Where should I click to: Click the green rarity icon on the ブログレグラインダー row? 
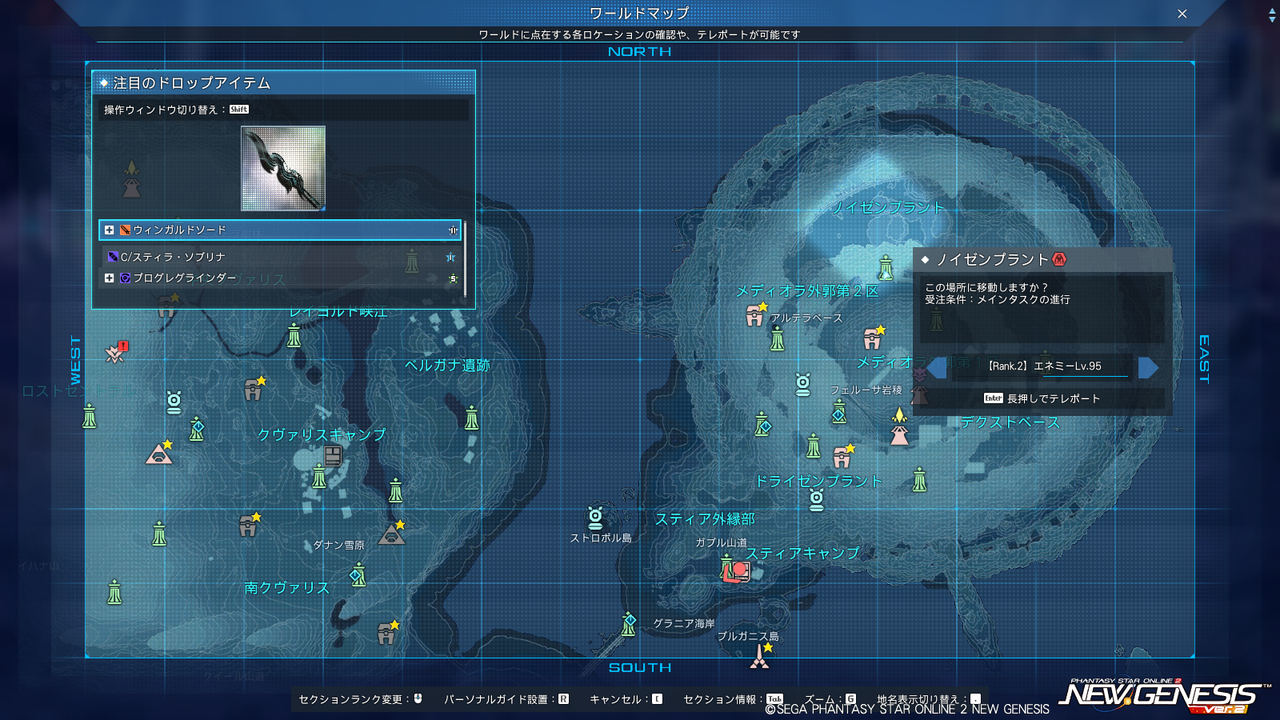453,278
